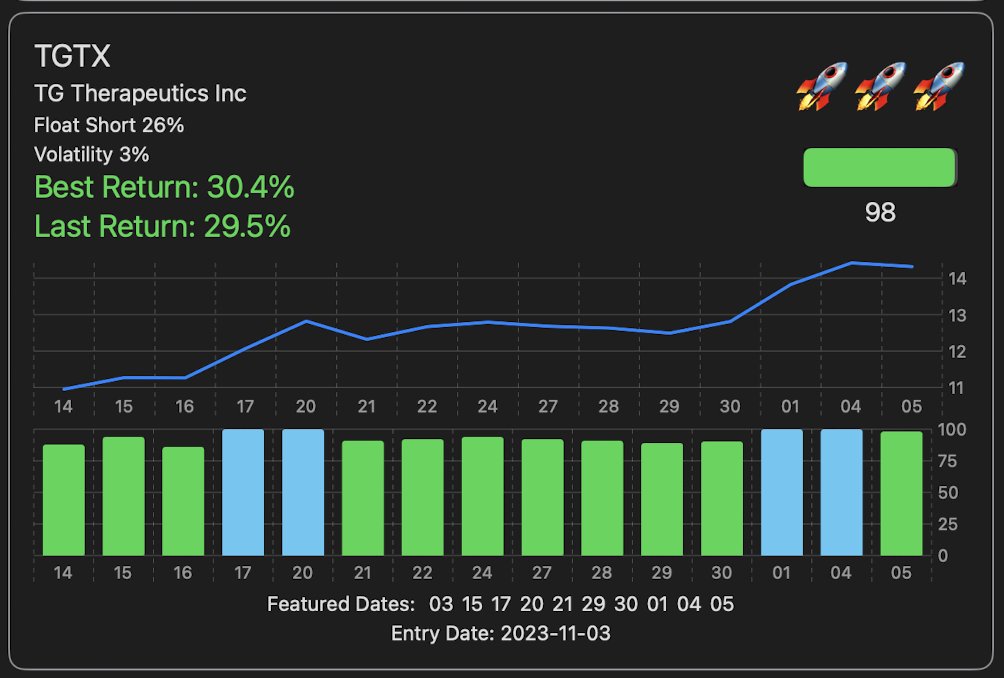Click the score axis label 25
The image size is (1004, 678).
948,524
